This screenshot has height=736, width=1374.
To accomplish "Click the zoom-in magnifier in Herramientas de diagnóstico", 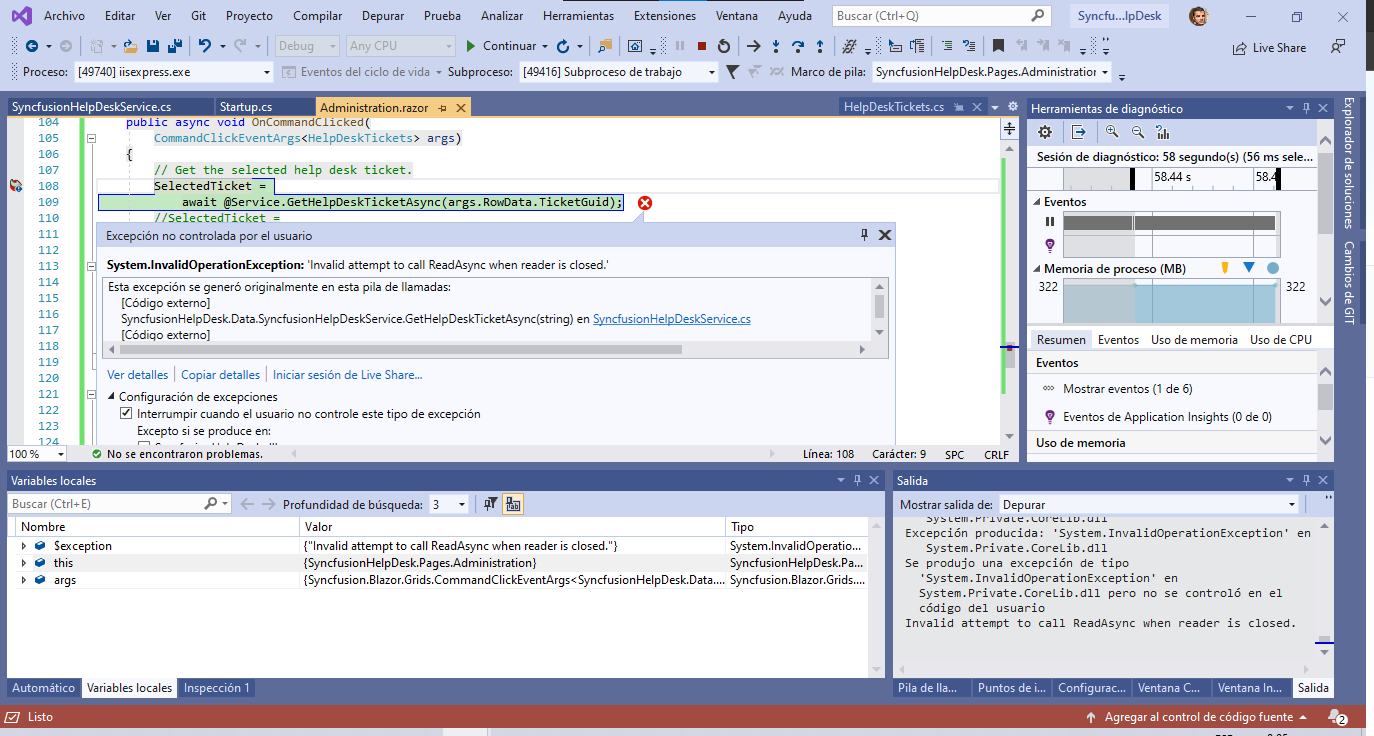I will pyautogui.click(x=1113, y=132).
